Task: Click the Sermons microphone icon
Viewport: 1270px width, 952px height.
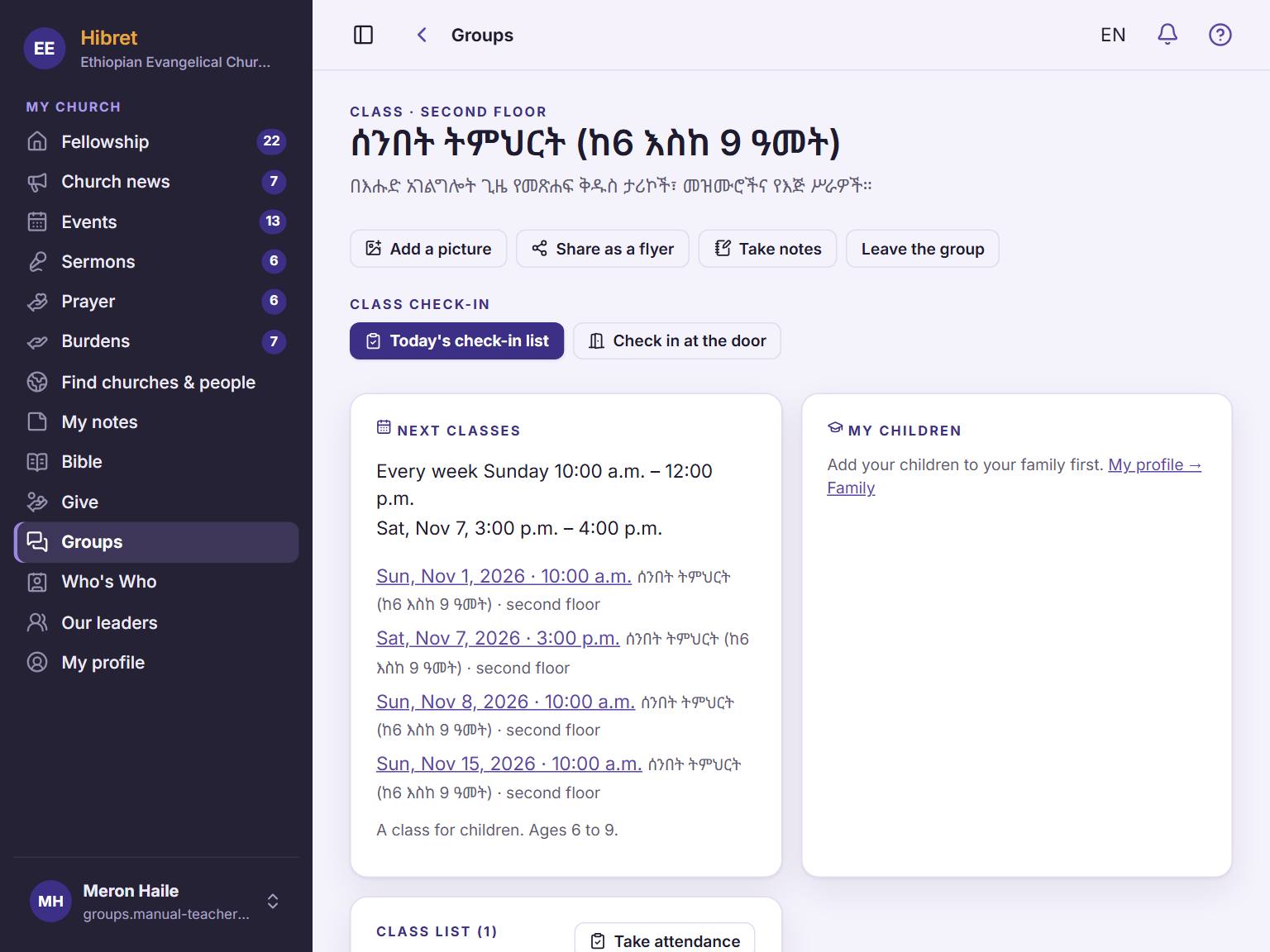Action: (x=37, y=261)
